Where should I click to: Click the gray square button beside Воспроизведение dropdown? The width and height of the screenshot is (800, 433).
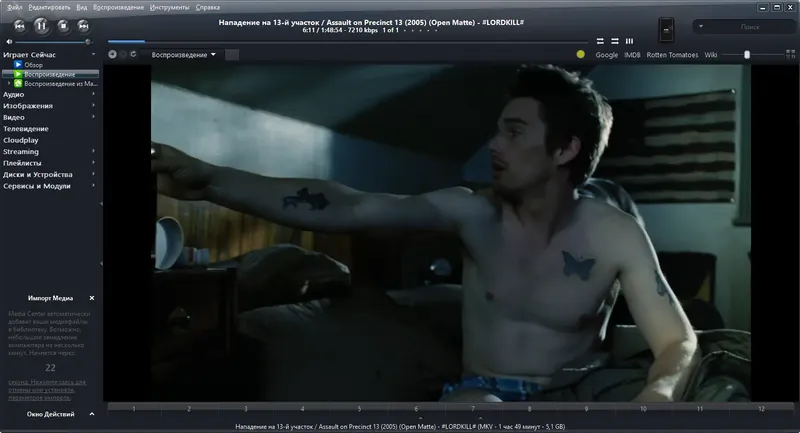tap(232, 55)
